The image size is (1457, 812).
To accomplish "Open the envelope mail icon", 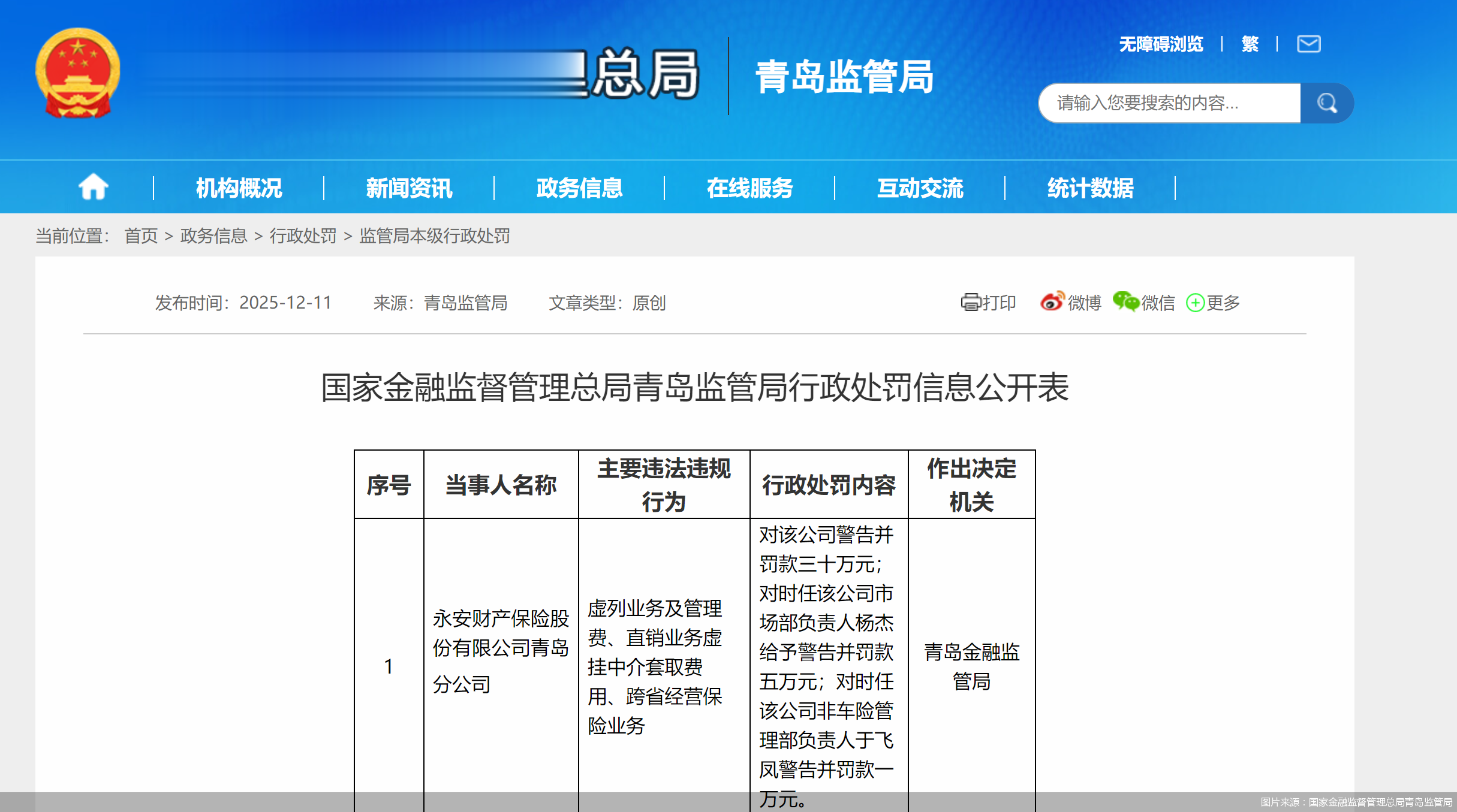I will [x=1308, y=44].
